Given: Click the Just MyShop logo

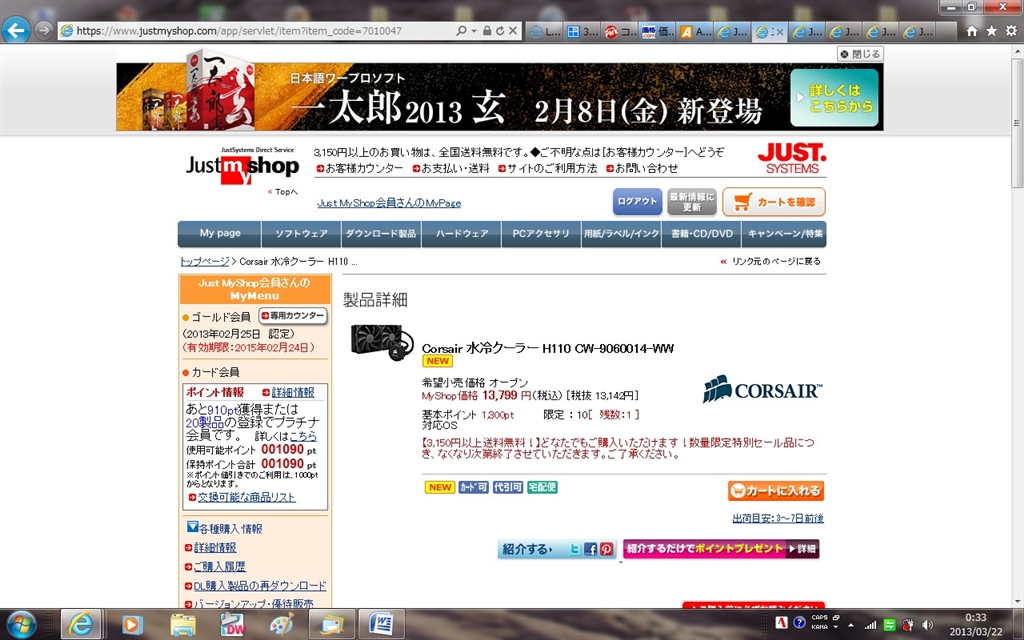Looking at the screenshot, I should (x=242, y=167).
